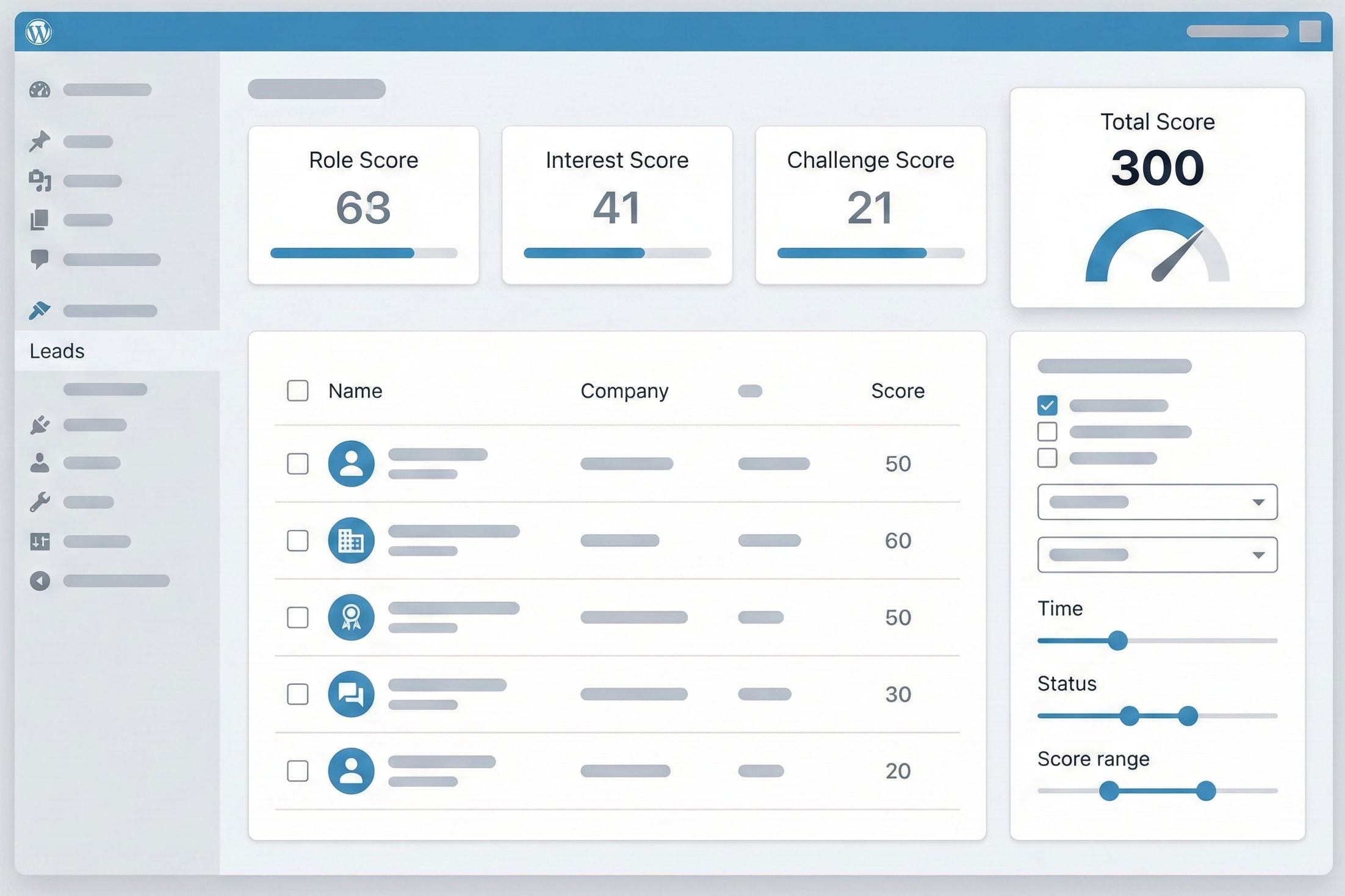The width and height of the screenshot is (1345, 896).
Task: Click the Comments bubble sidebar icon
Action: coord(40,259)
